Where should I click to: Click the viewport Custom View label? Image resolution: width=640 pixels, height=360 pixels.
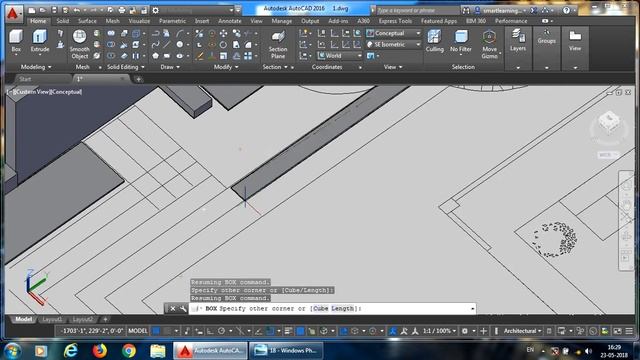coord(31,92)
